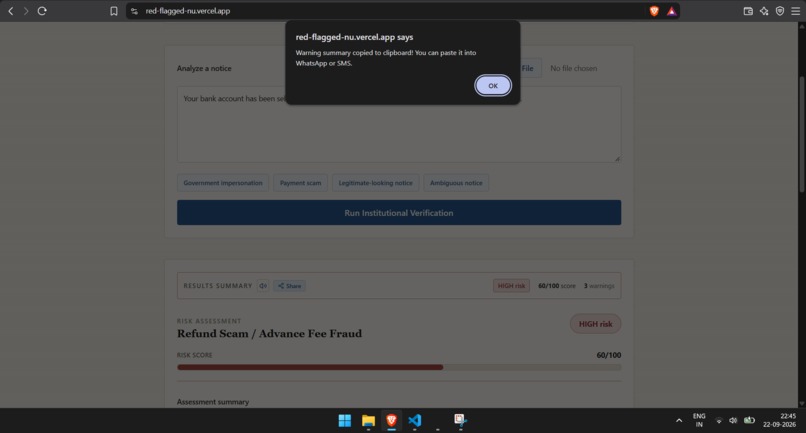This screenshot has width=806, height=433.
Task: Click the Assessment summary label
Action: [x=213, y=402]
